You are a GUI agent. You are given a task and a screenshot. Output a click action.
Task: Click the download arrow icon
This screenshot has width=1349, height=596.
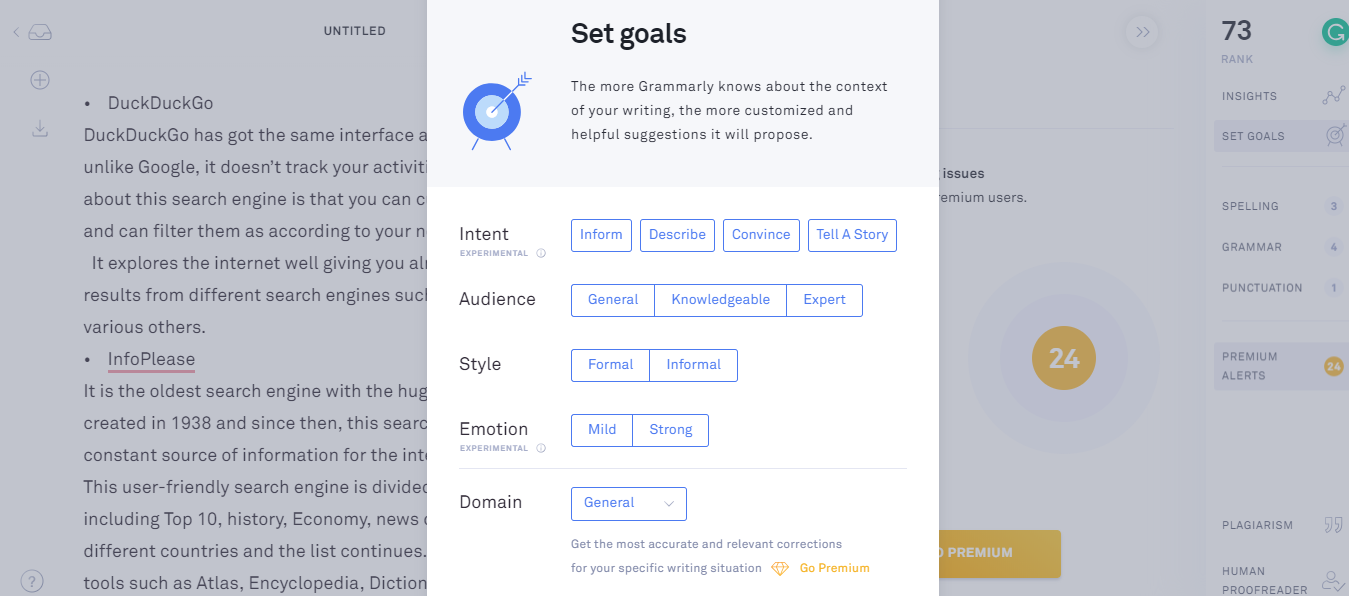(x=40, y=129)
